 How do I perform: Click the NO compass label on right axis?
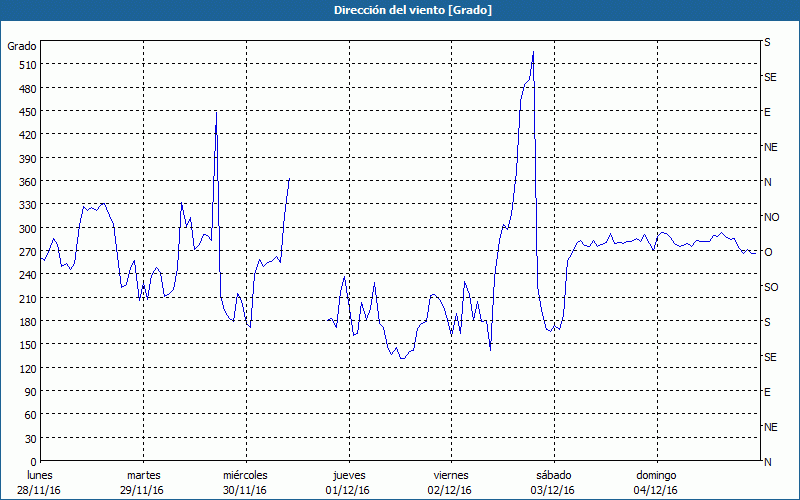pos(771,217)
